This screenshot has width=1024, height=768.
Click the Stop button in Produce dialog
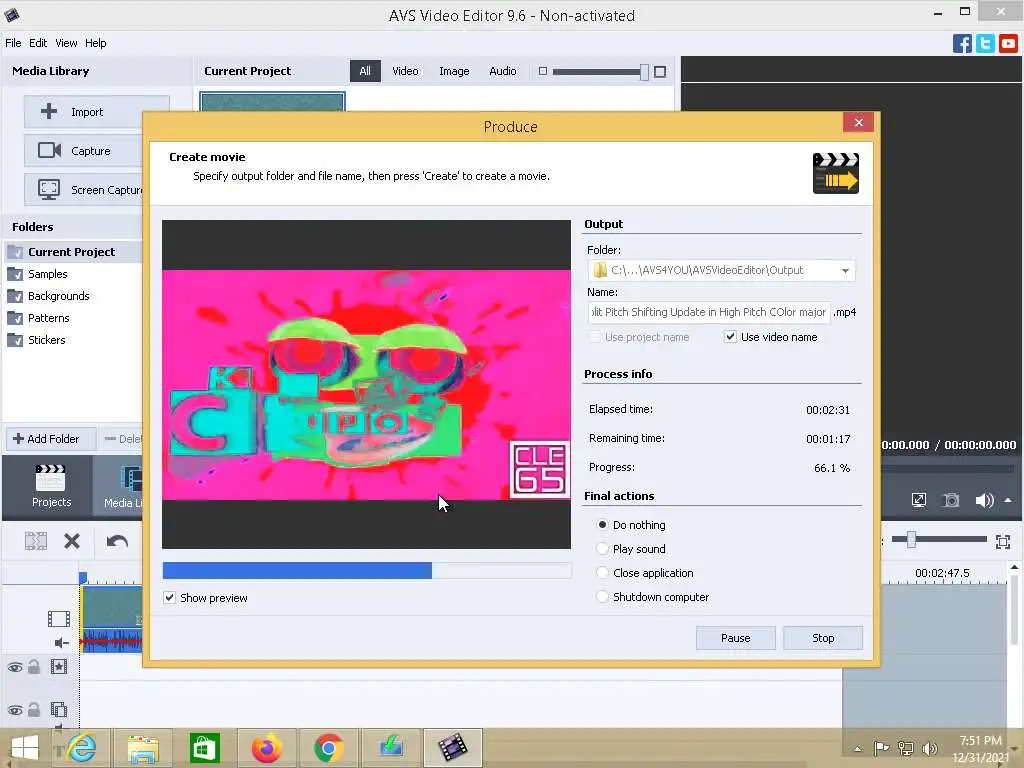(x=823, y=638)
